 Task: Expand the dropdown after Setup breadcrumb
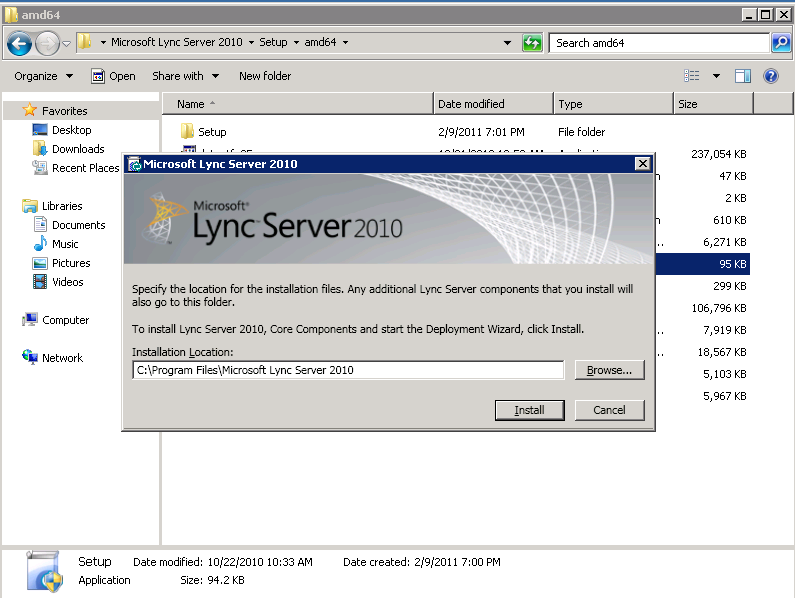(296, 43)
